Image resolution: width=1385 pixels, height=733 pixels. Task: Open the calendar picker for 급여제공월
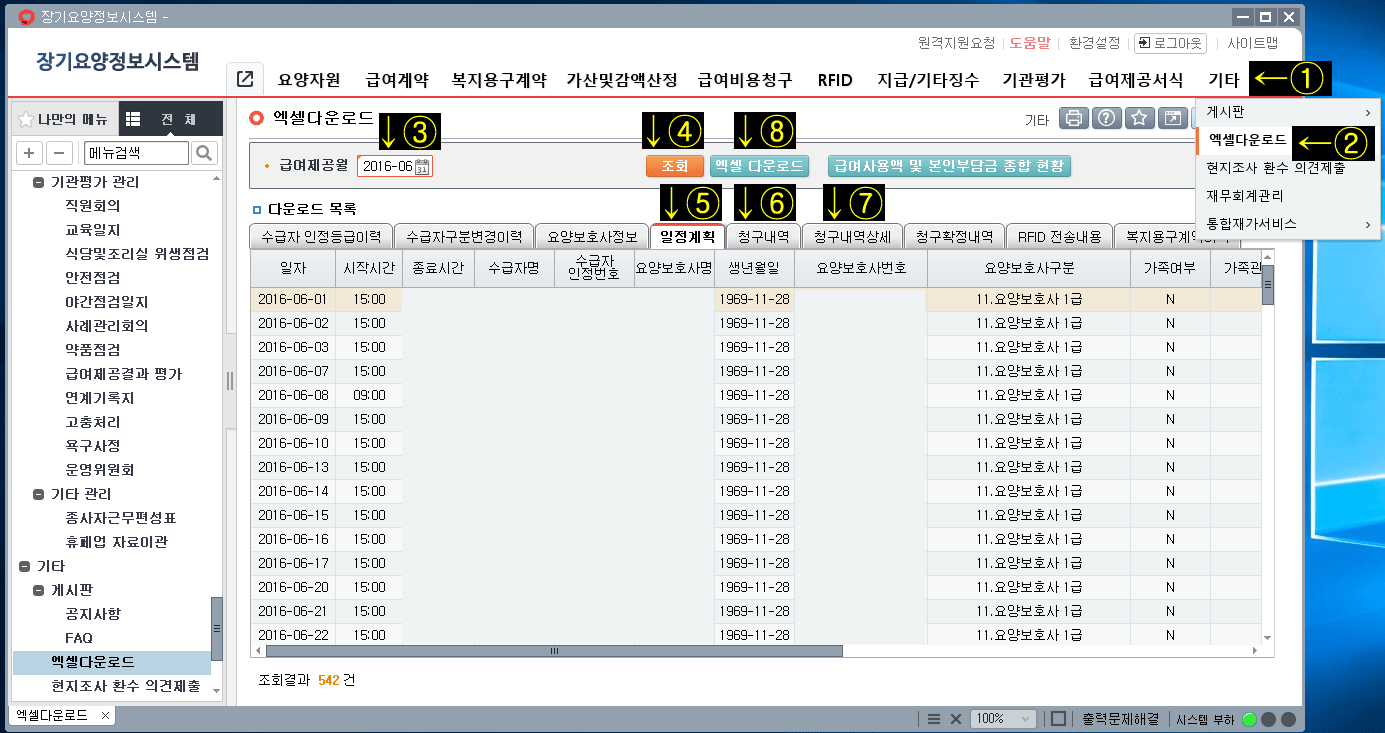(423, 167)
